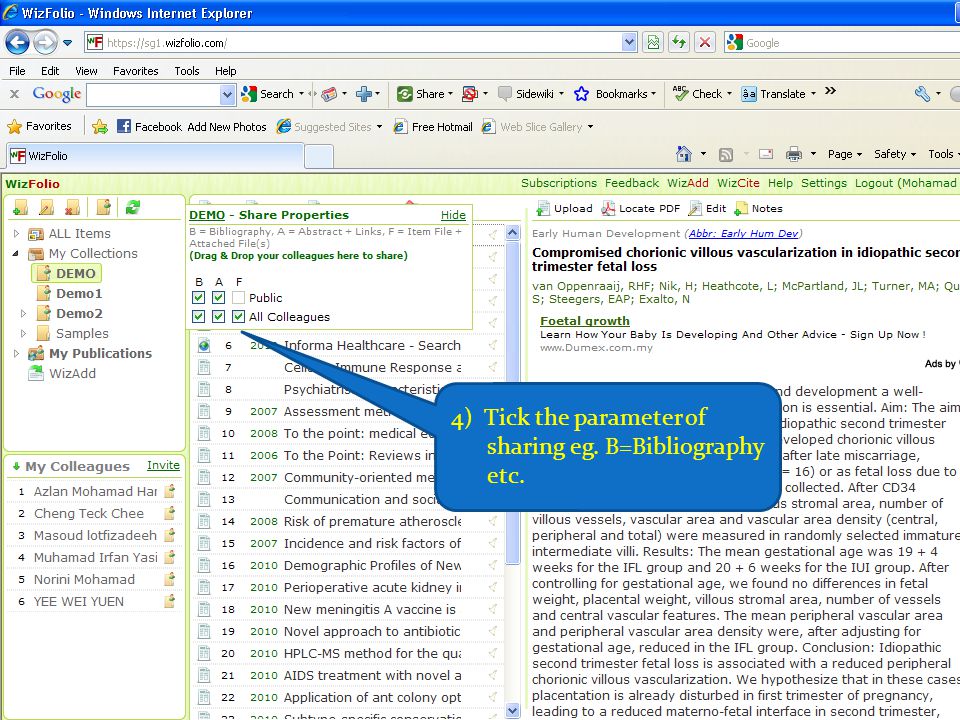Screen dimensions: 960x720
Task: Open the Page dropdown menu
Action: click(x=844, y=154)
